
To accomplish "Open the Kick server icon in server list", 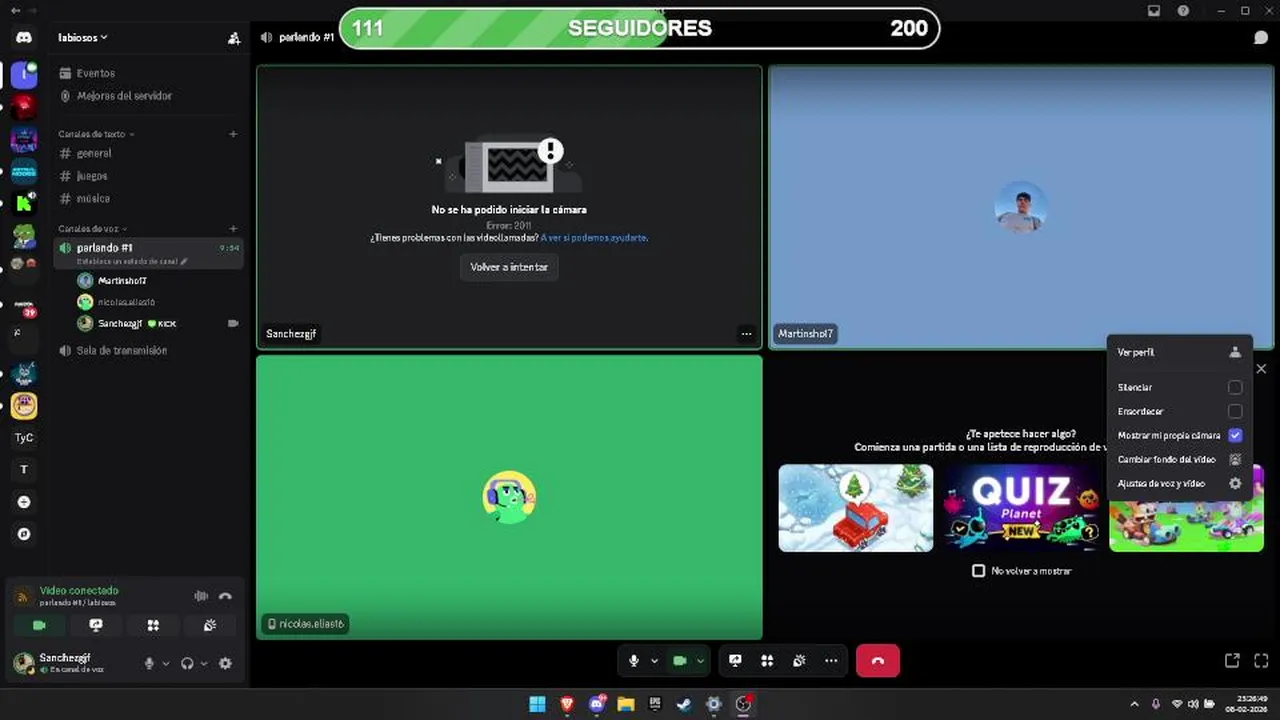I will 24,203.
